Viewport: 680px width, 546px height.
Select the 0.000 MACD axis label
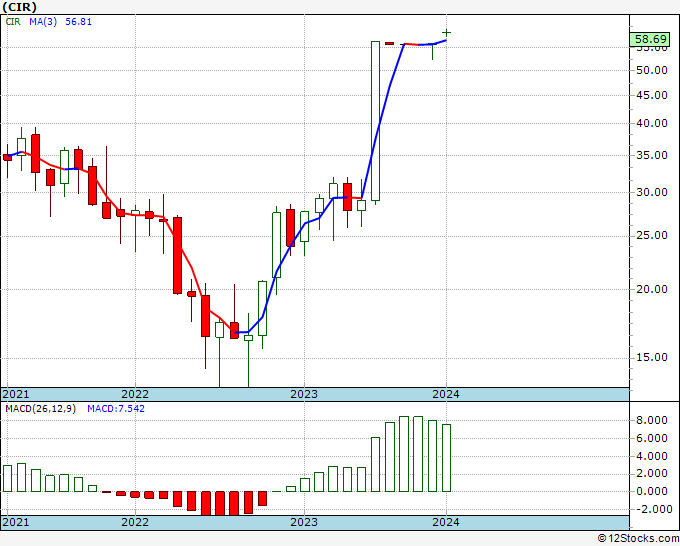coord(651,491)
